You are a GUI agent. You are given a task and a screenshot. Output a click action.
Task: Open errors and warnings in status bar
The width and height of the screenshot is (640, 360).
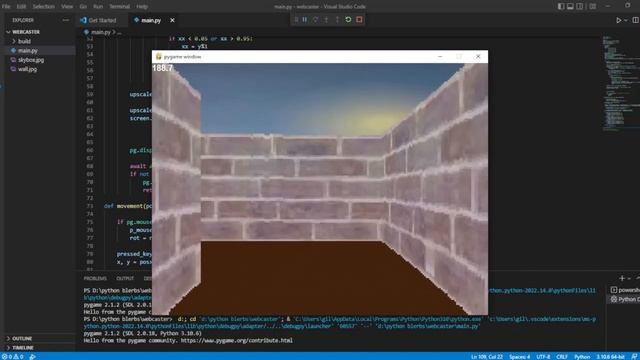tap(13, 357)
